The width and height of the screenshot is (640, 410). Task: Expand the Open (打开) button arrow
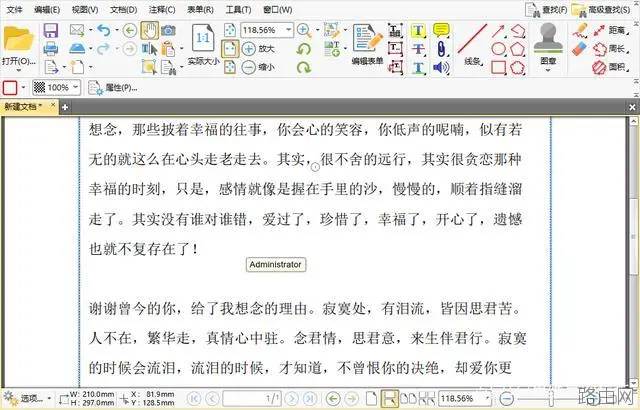click(18, 70)
